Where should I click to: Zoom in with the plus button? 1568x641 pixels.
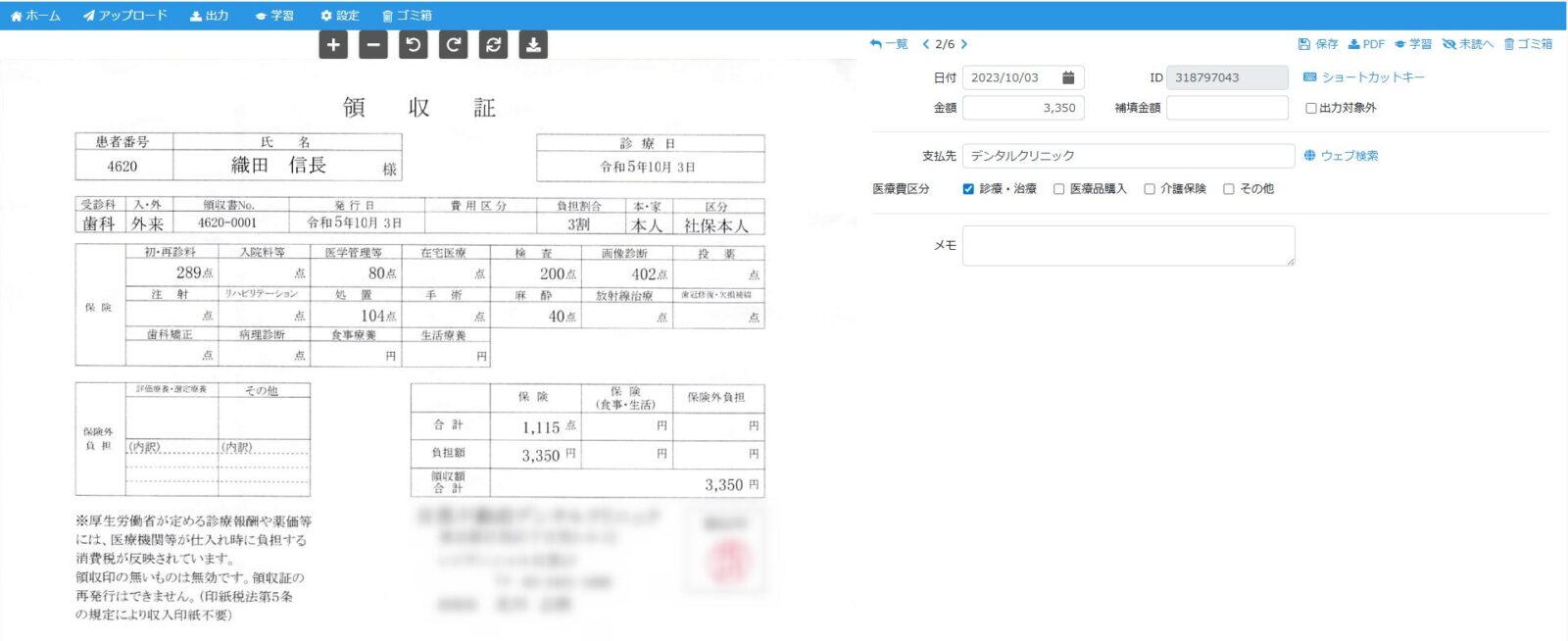click(x=333, y=45)
